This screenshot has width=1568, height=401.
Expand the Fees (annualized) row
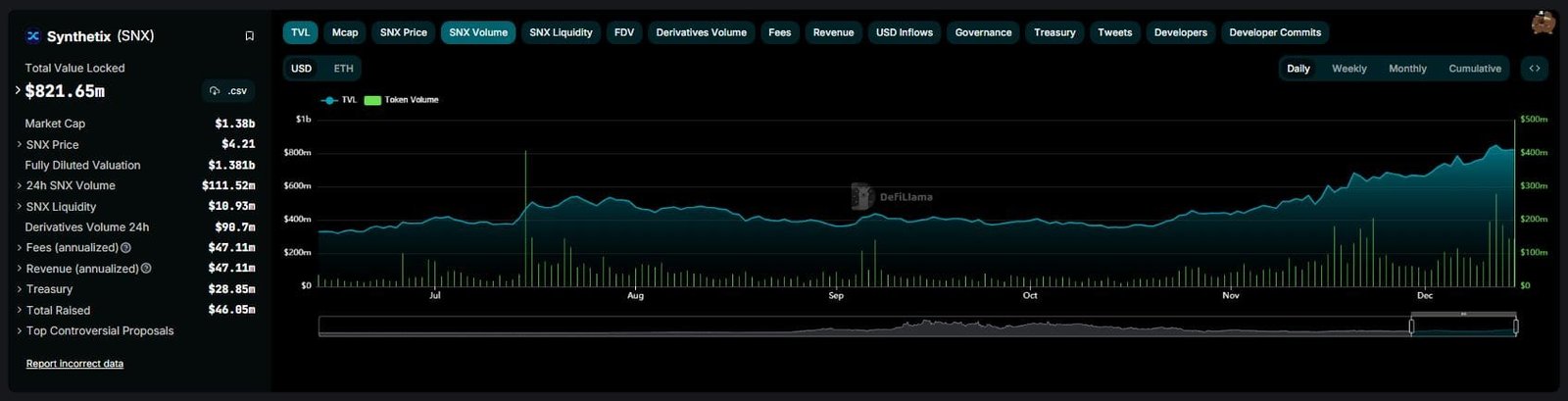tap(19, 248)
